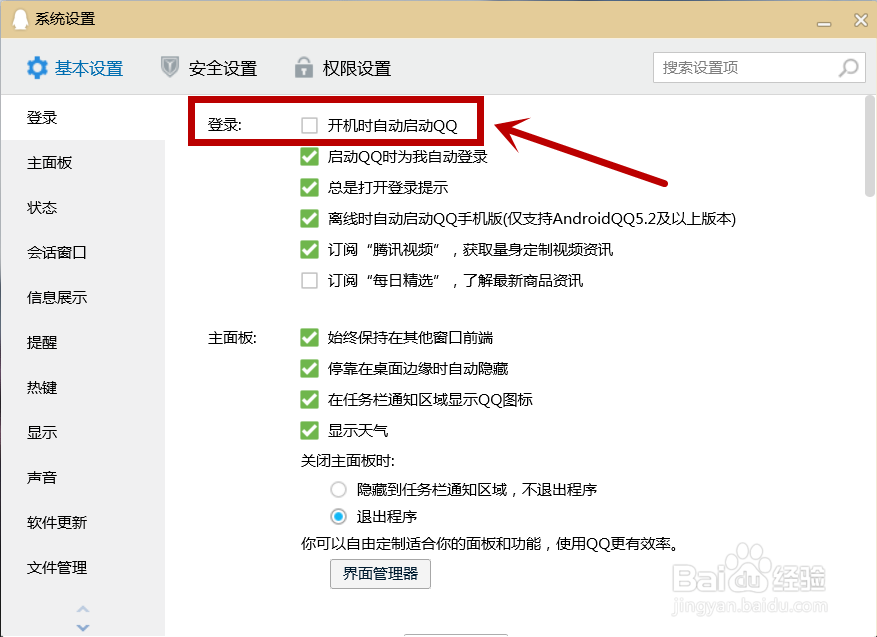The width and height of the screenshot is (877, 637).
Task: Click the 关闭主面板时 label
Action: click(x=347, y=461)
